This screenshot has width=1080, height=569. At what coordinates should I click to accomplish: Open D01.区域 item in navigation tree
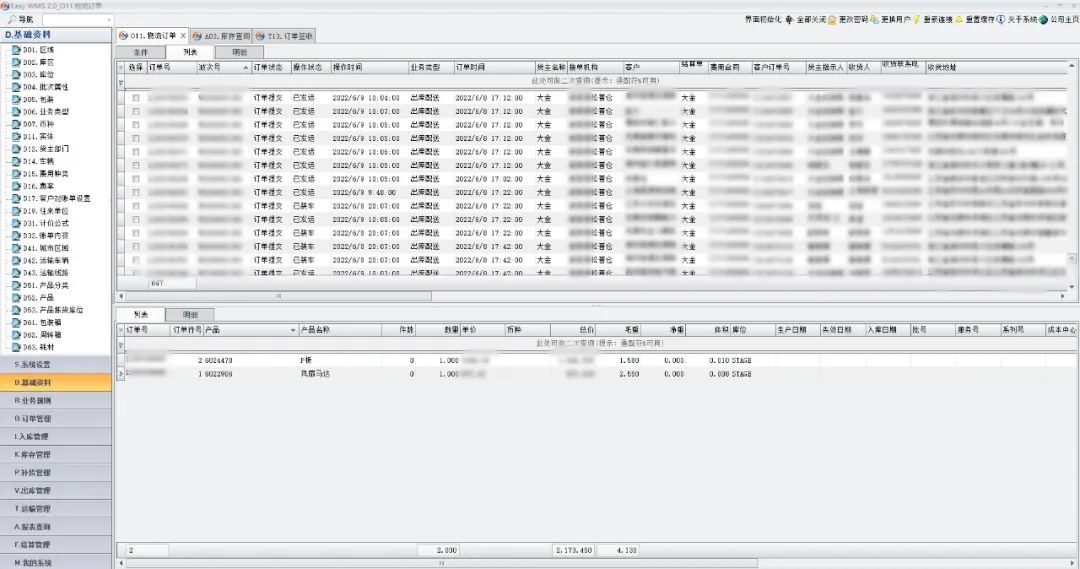coord(38,48)
